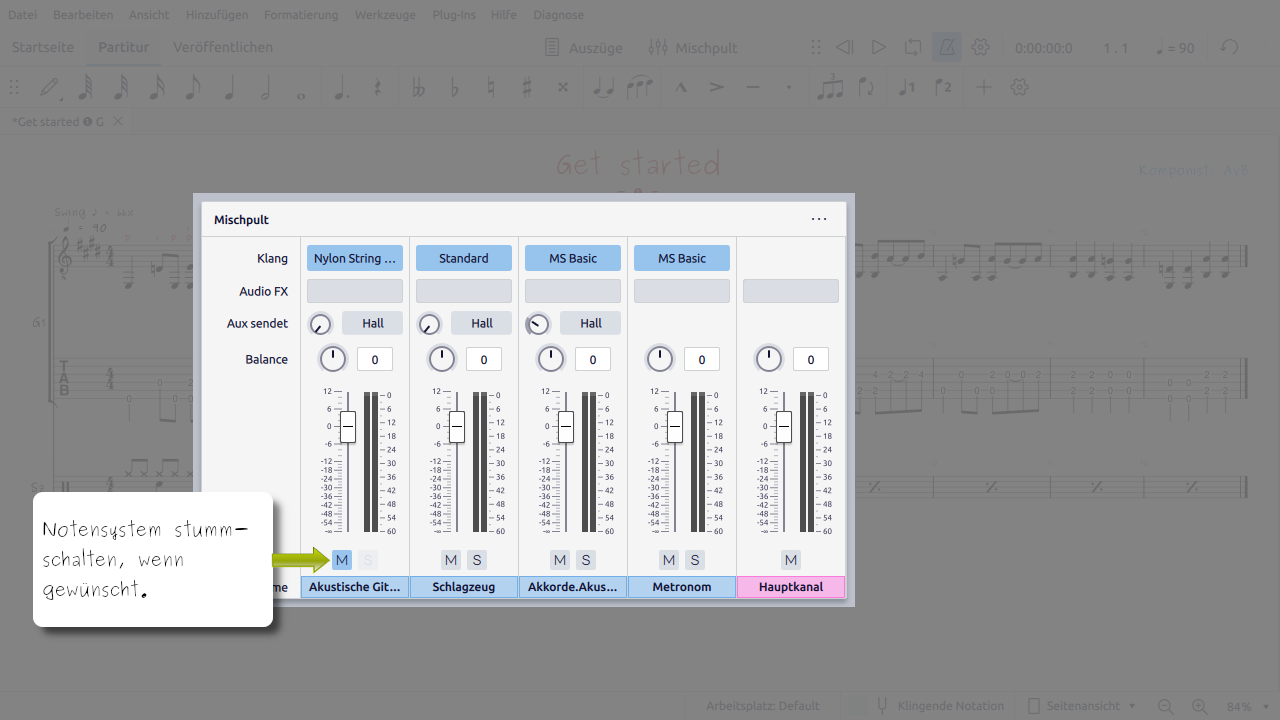Toggle the metronome icon
This screenshot has width=1280, height=720.
coord(946,48)
